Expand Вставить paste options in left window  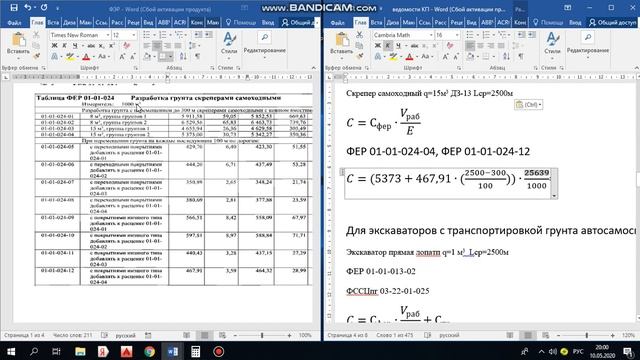18,57
